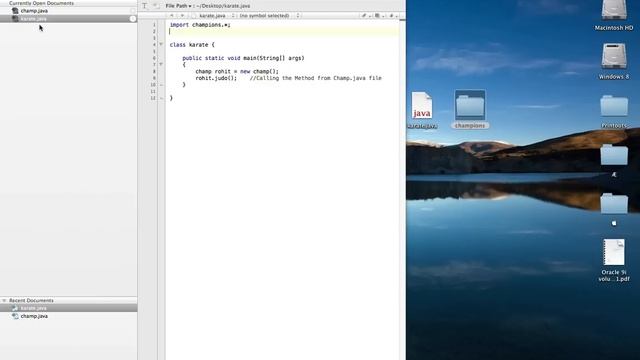The image size is (640, 360).
Task: Select the Macintosh HD drive on desktop
Action: [x=614, y=16]
